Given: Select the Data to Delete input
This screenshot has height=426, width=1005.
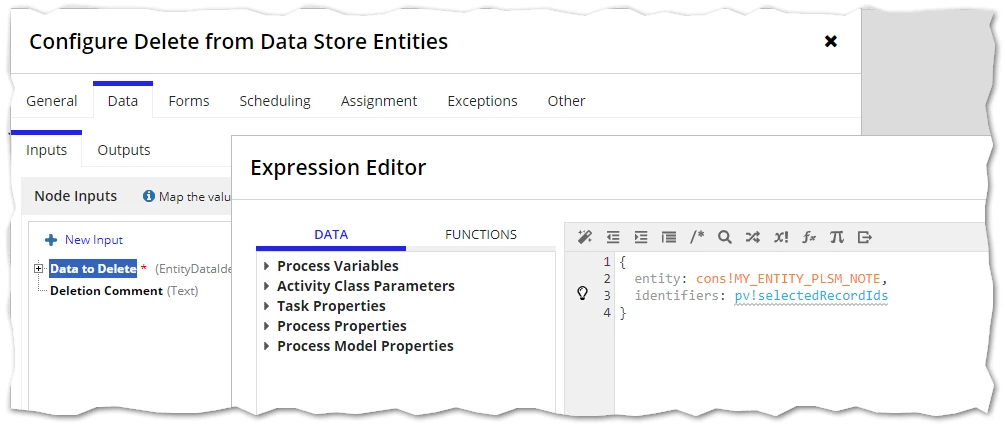Looking at the screenshot, I should (94, 269).
